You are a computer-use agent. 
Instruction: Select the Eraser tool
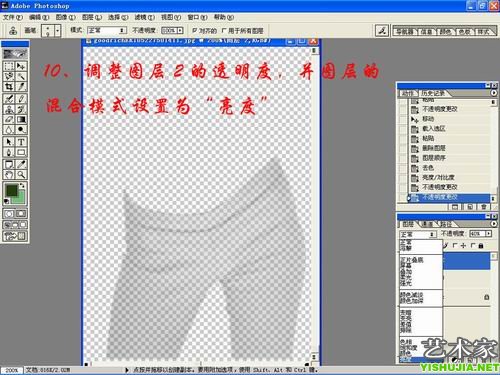click(x=9, y=119)
